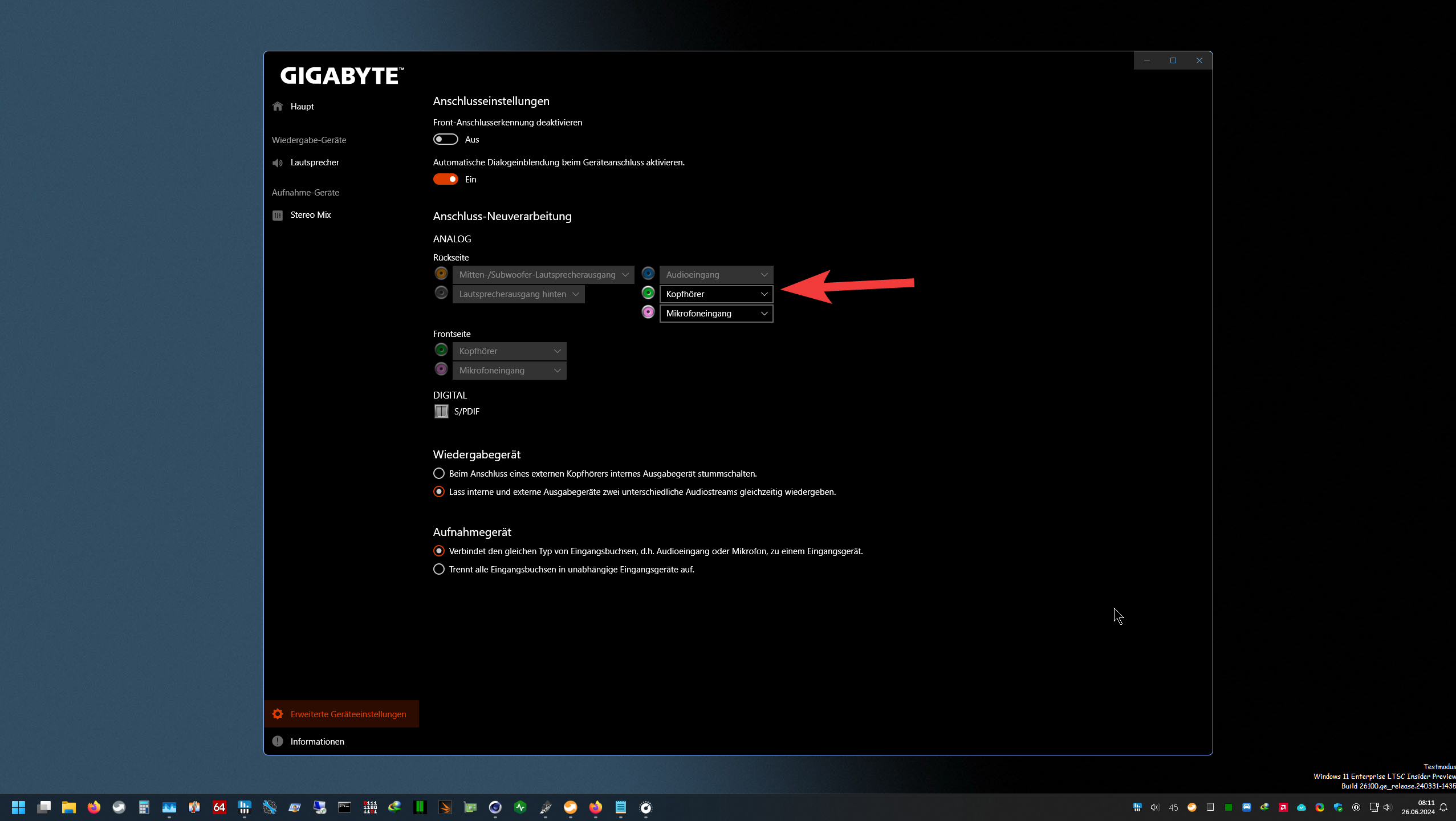Click the S/PDIF digital connector icon
Viewport: 1456px width, 821px height.
coord(441,411)
